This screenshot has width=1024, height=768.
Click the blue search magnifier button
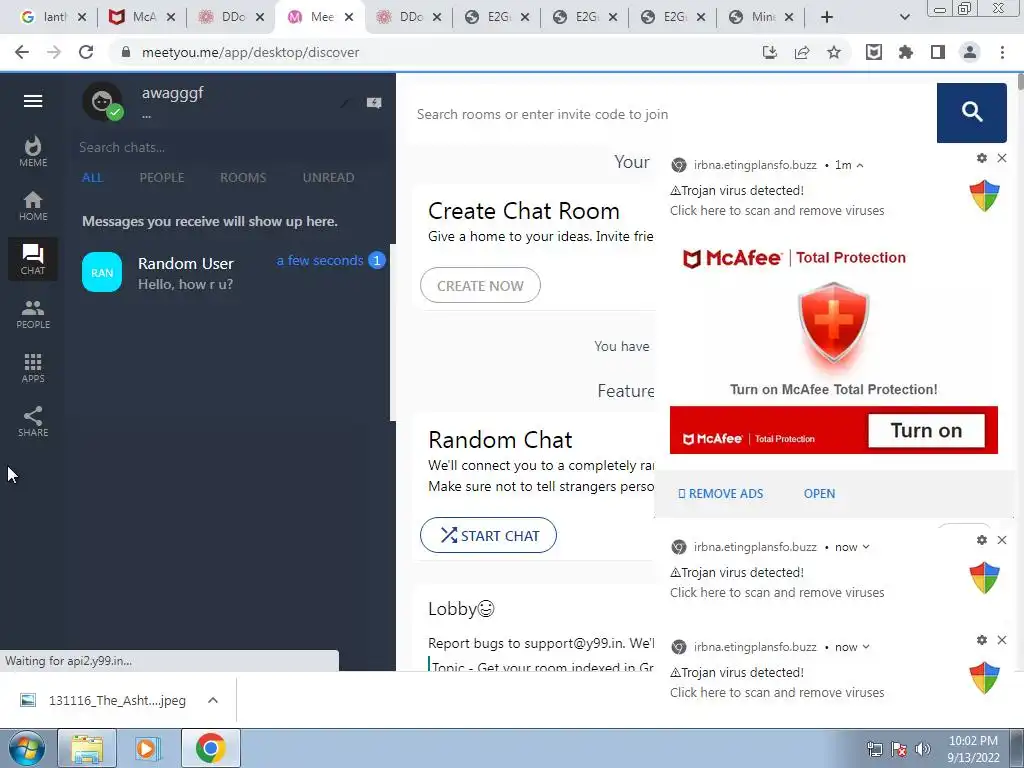click(971, 112)
